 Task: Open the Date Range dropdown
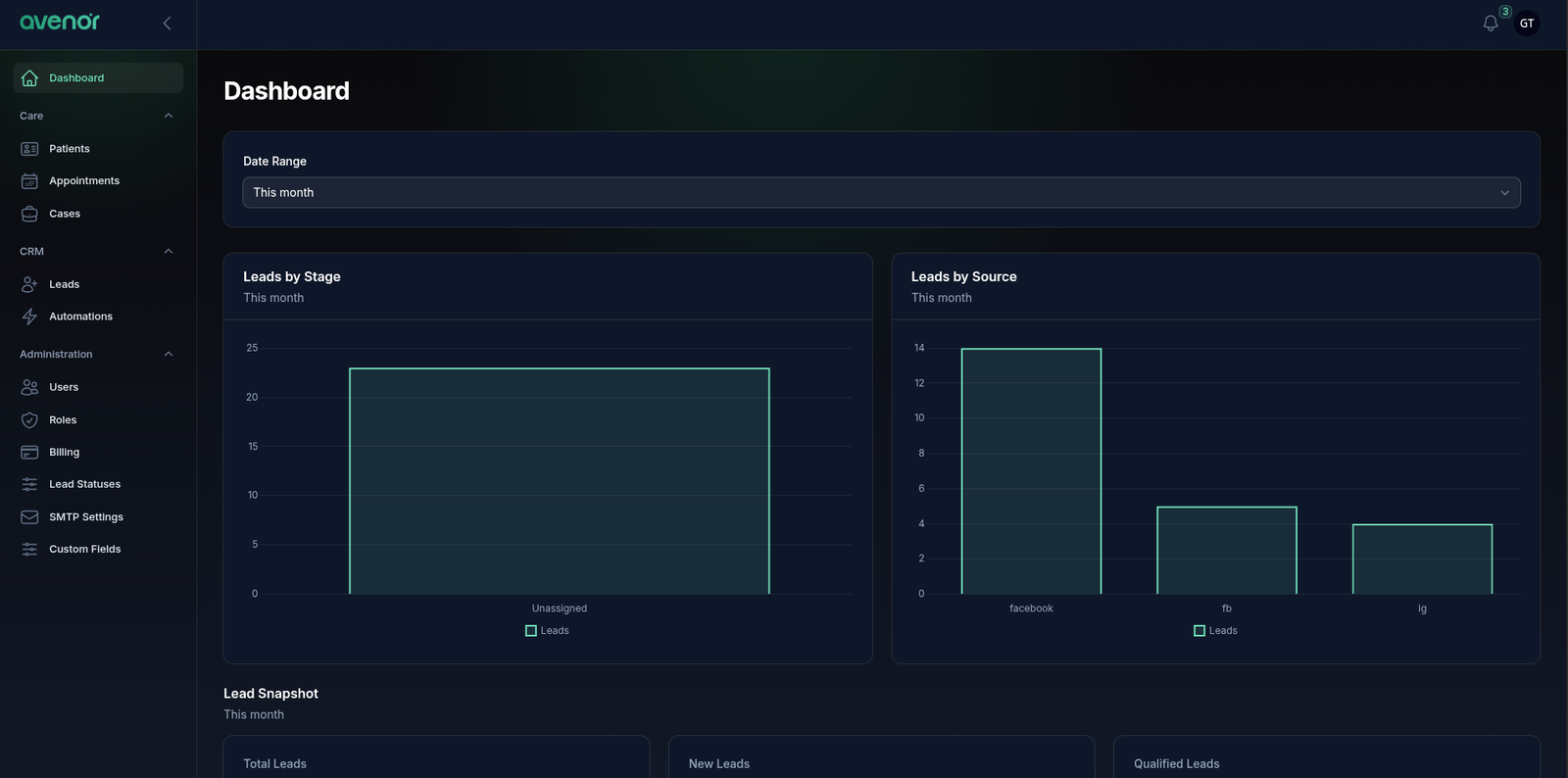pos(881,192)
